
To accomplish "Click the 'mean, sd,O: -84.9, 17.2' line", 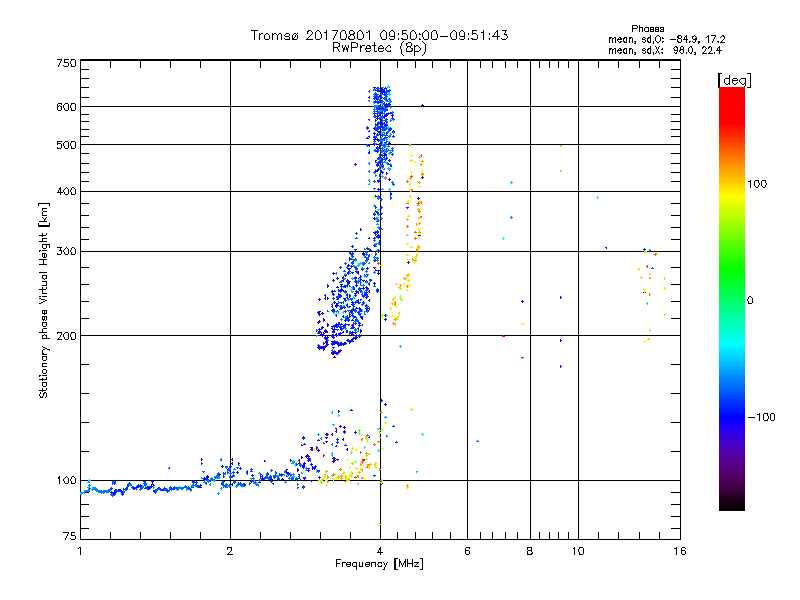I will click(666, 39).
